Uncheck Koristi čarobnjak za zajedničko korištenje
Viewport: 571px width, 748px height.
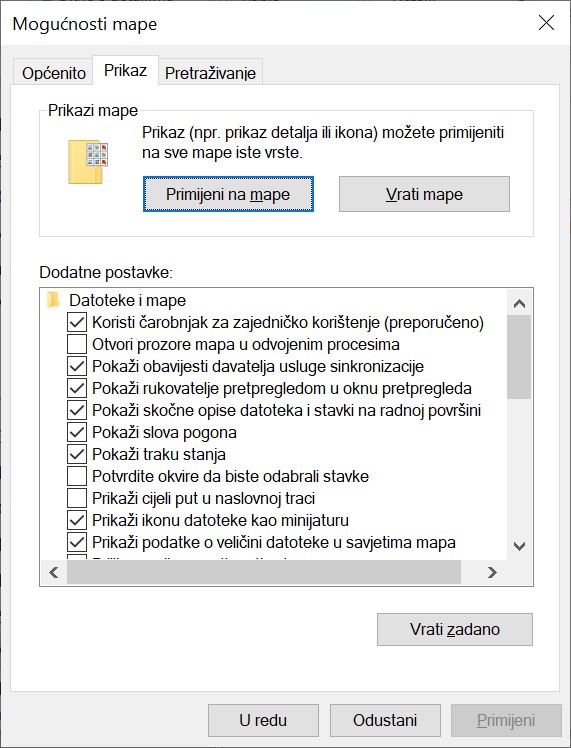coord(77,322)
